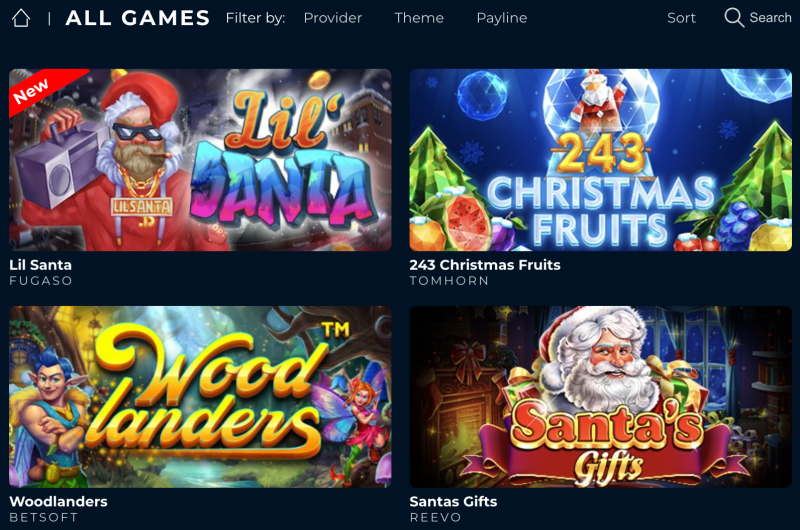This screenshot has width=800, height=530.
Task: Click the magnifying glass search icon
Action: tap(734, 18)
